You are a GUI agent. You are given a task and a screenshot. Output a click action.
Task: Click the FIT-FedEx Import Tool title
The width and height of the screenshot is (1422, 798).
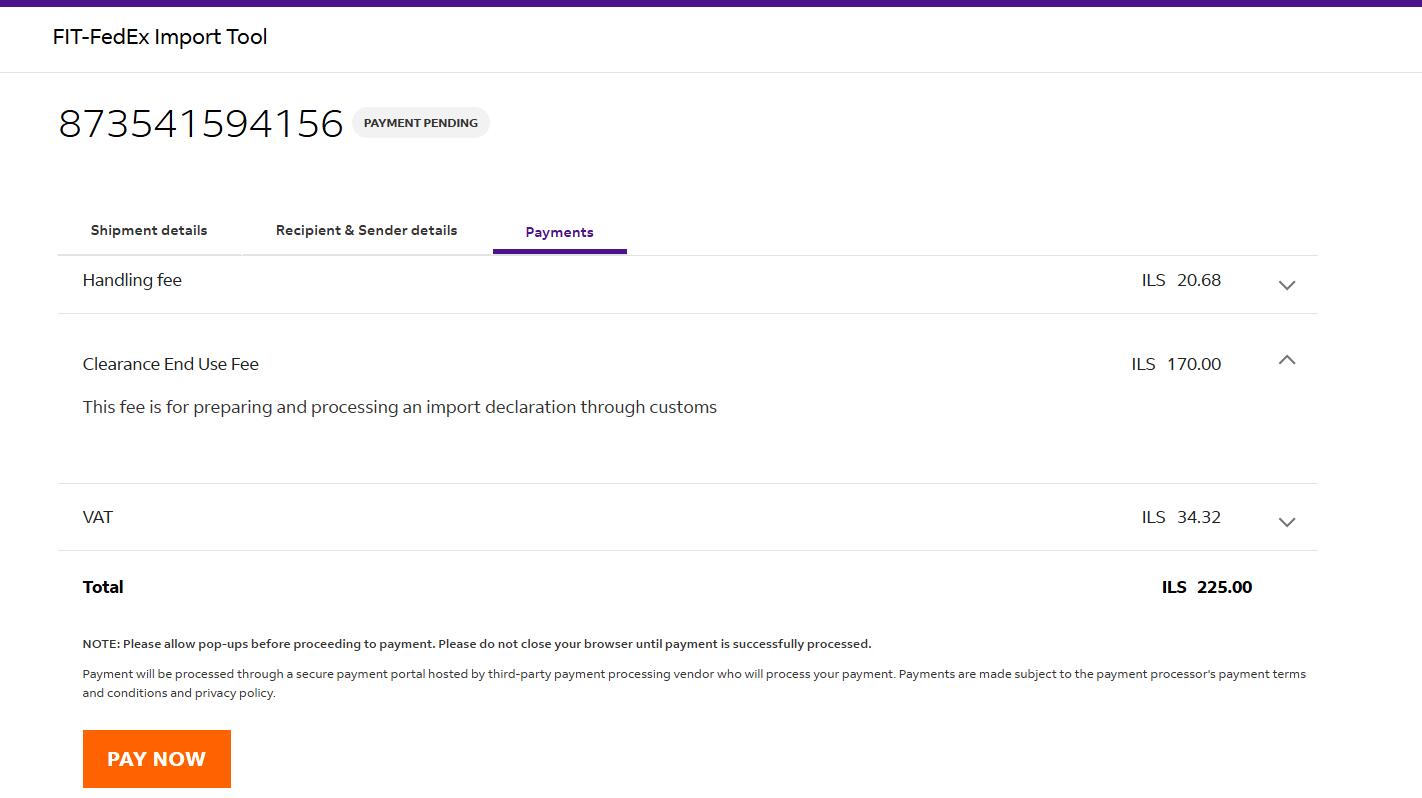(x=160, y=37)
